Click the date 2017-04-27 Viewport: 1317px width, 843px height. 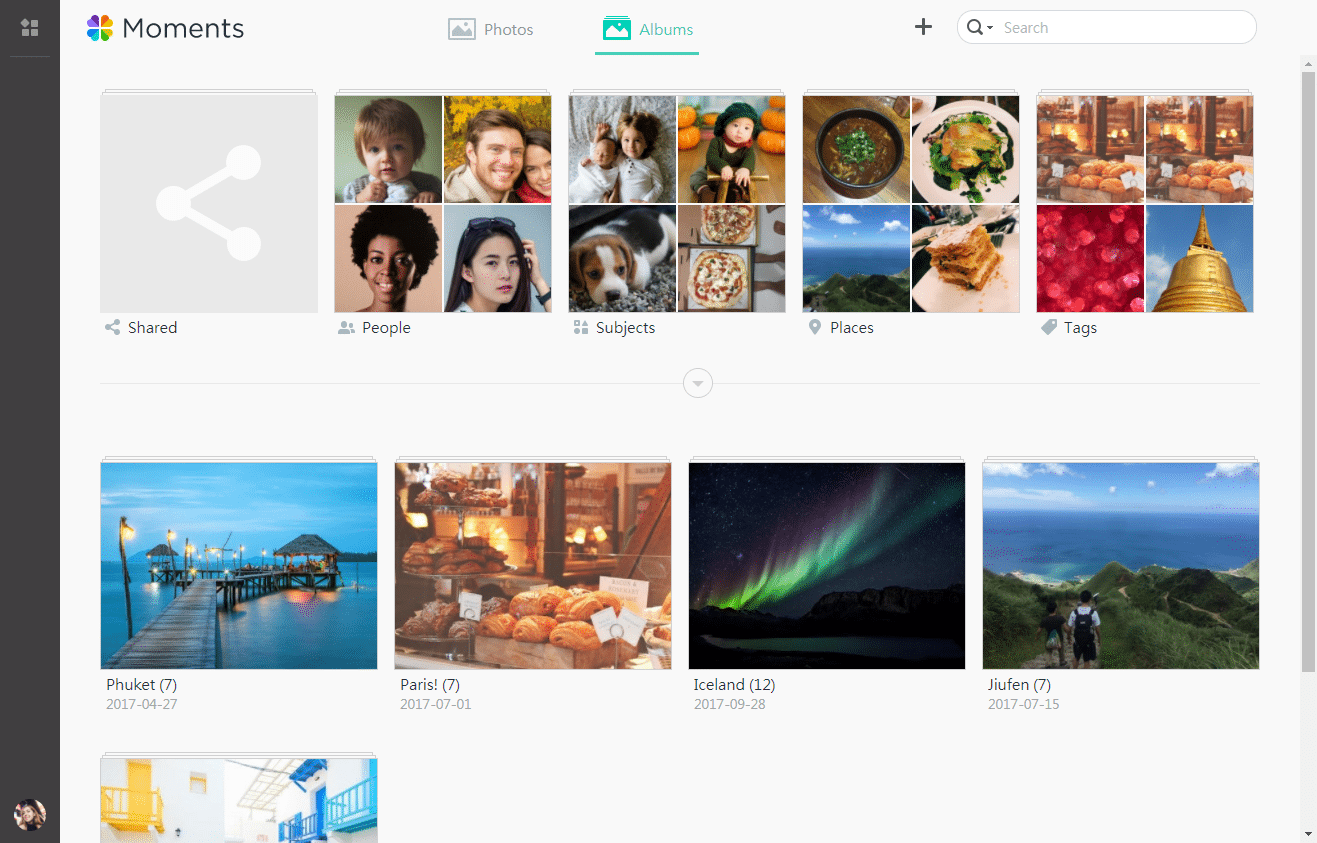[x=141, y=704]
